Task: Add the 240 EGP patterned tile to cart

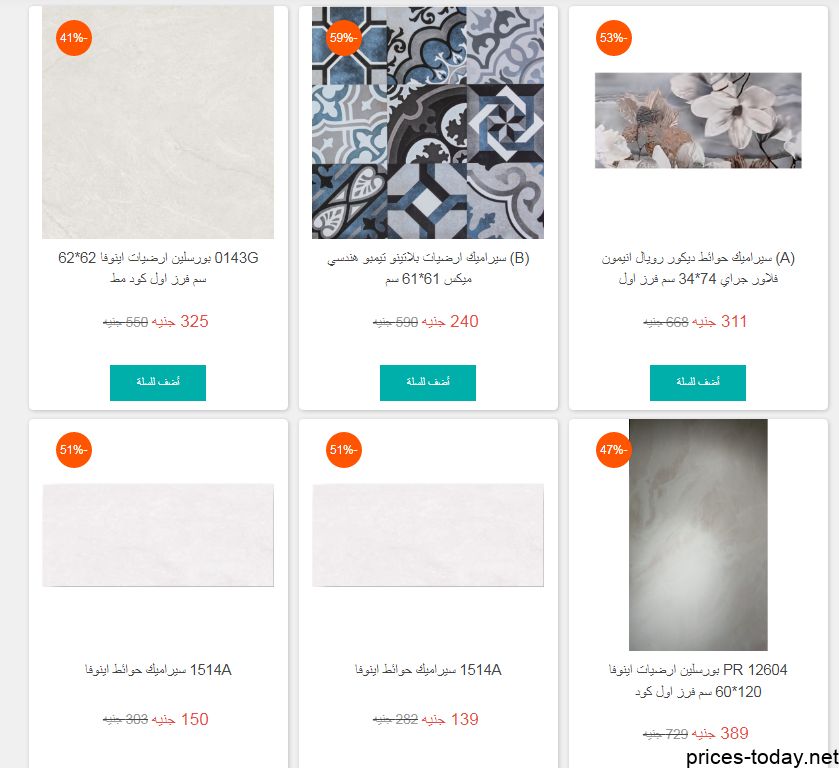Action: [x=428, y=383]
